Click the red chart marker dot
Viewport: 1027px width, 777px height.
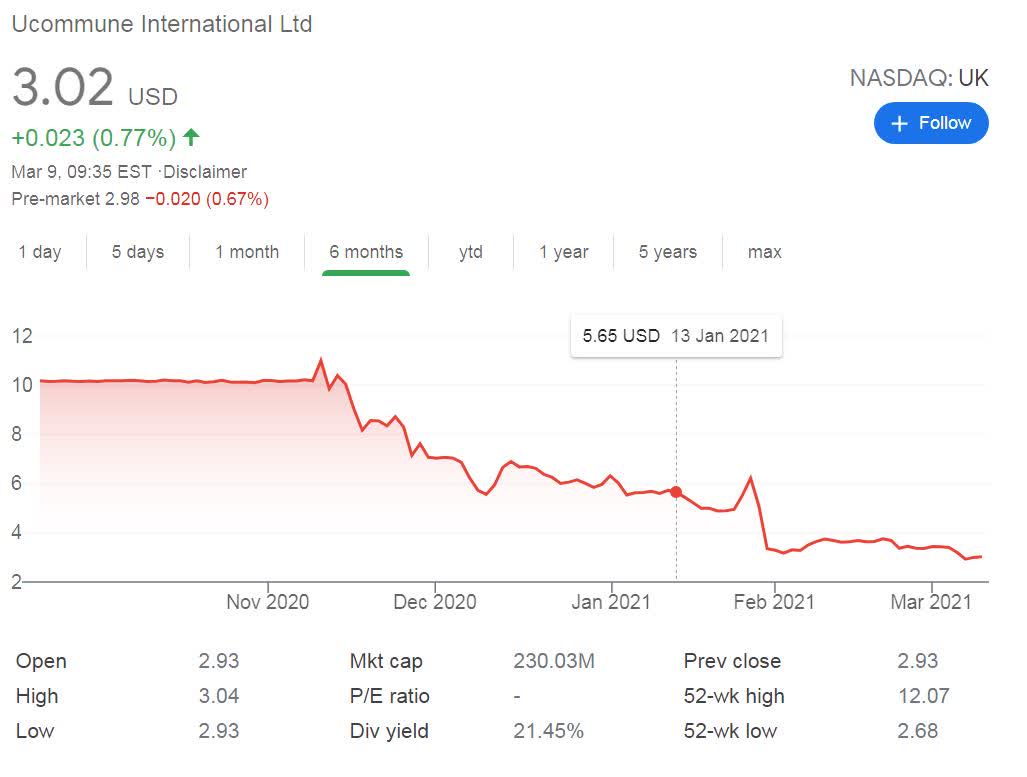coord(676,492)
